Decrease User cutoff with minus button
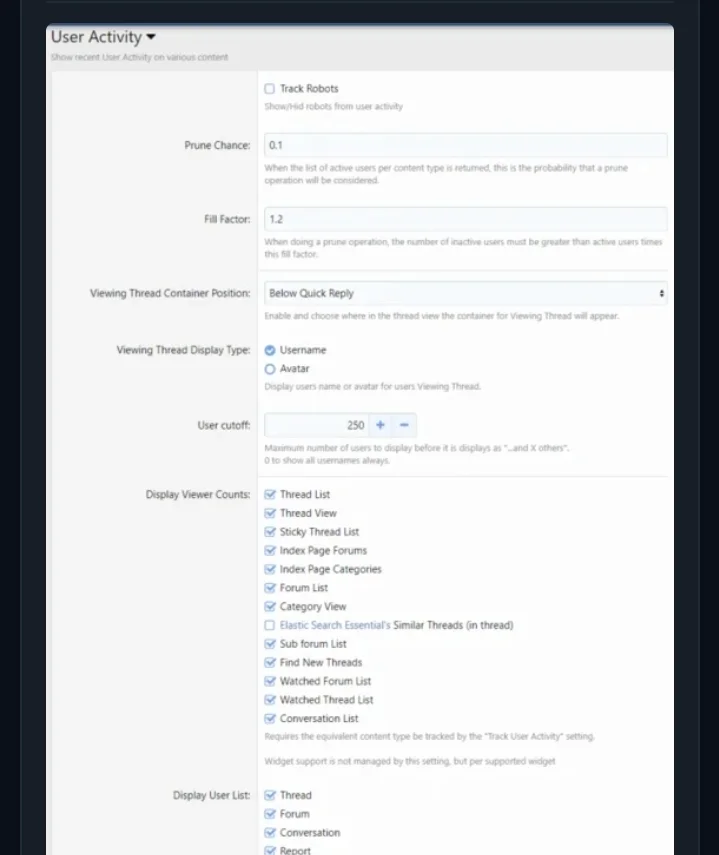 [404, 425]
